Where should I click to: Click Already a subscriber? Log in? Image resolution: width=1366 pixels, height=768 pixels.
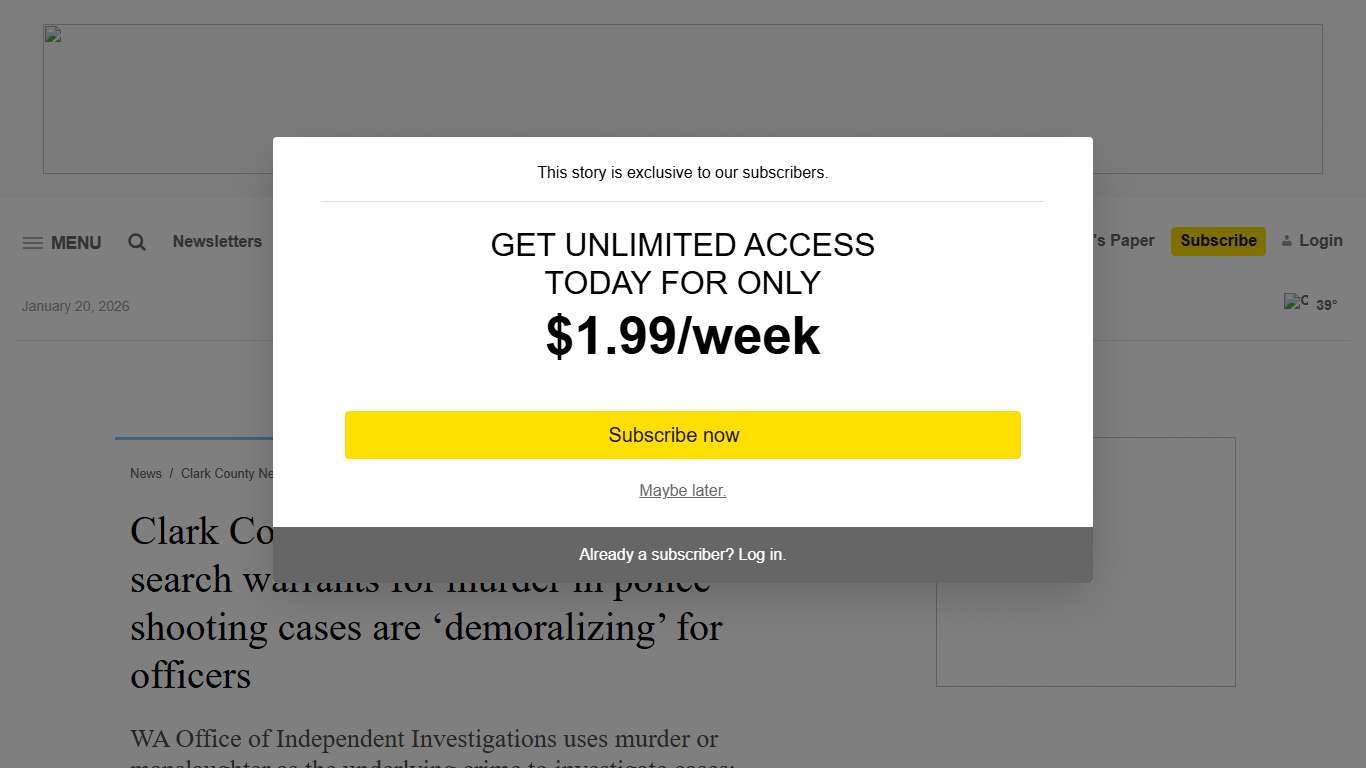click(682, 554)
